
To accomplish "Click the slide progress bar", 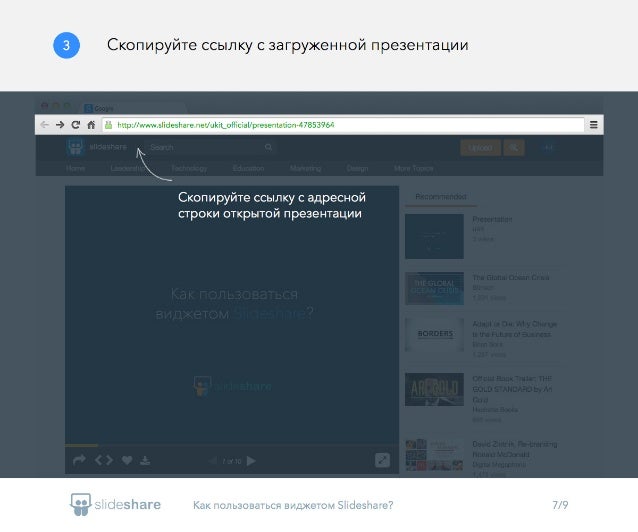I will (x=232, y=445).
